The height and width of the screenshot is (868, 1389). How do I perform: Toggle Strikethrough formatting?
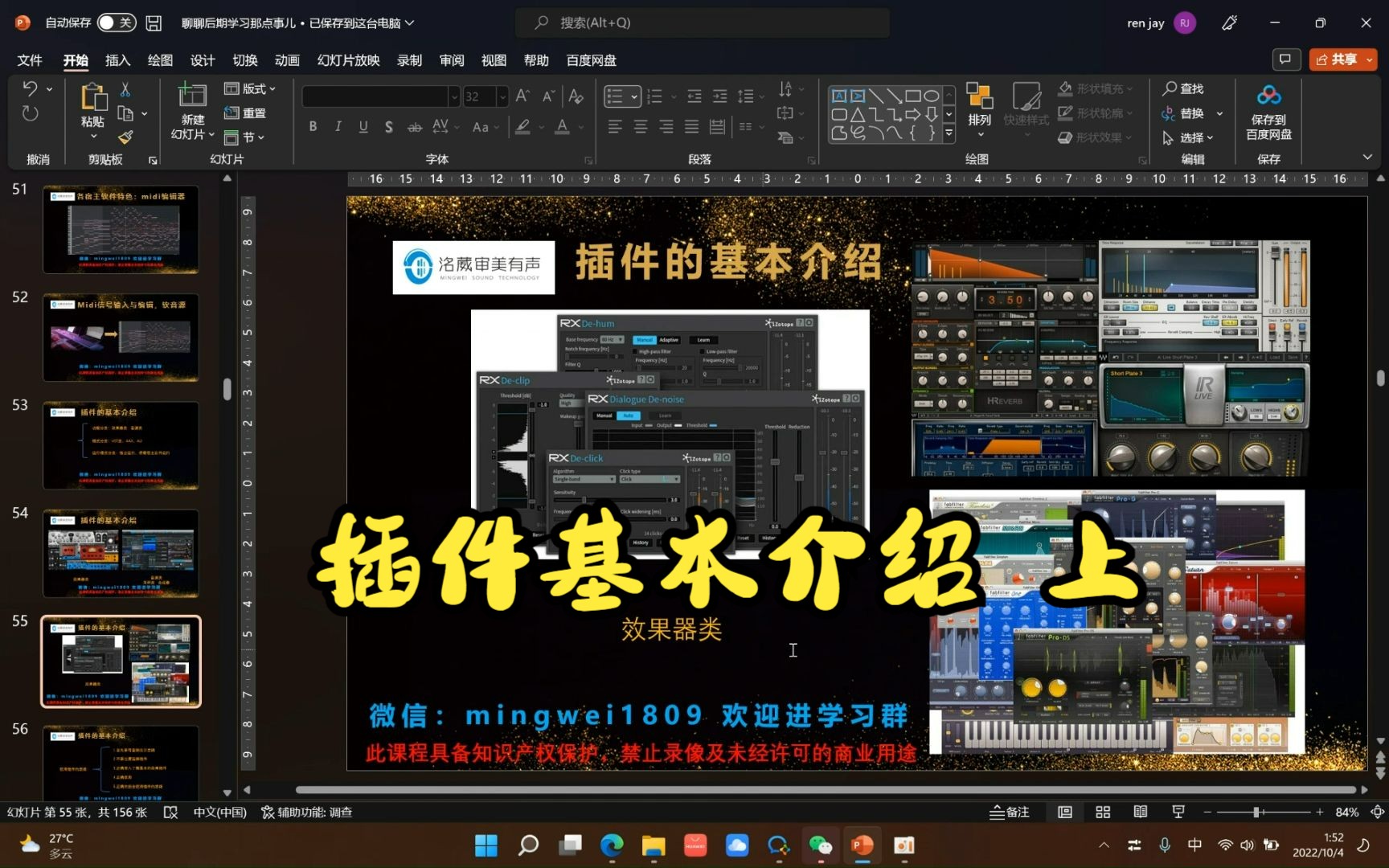(415, 126)
